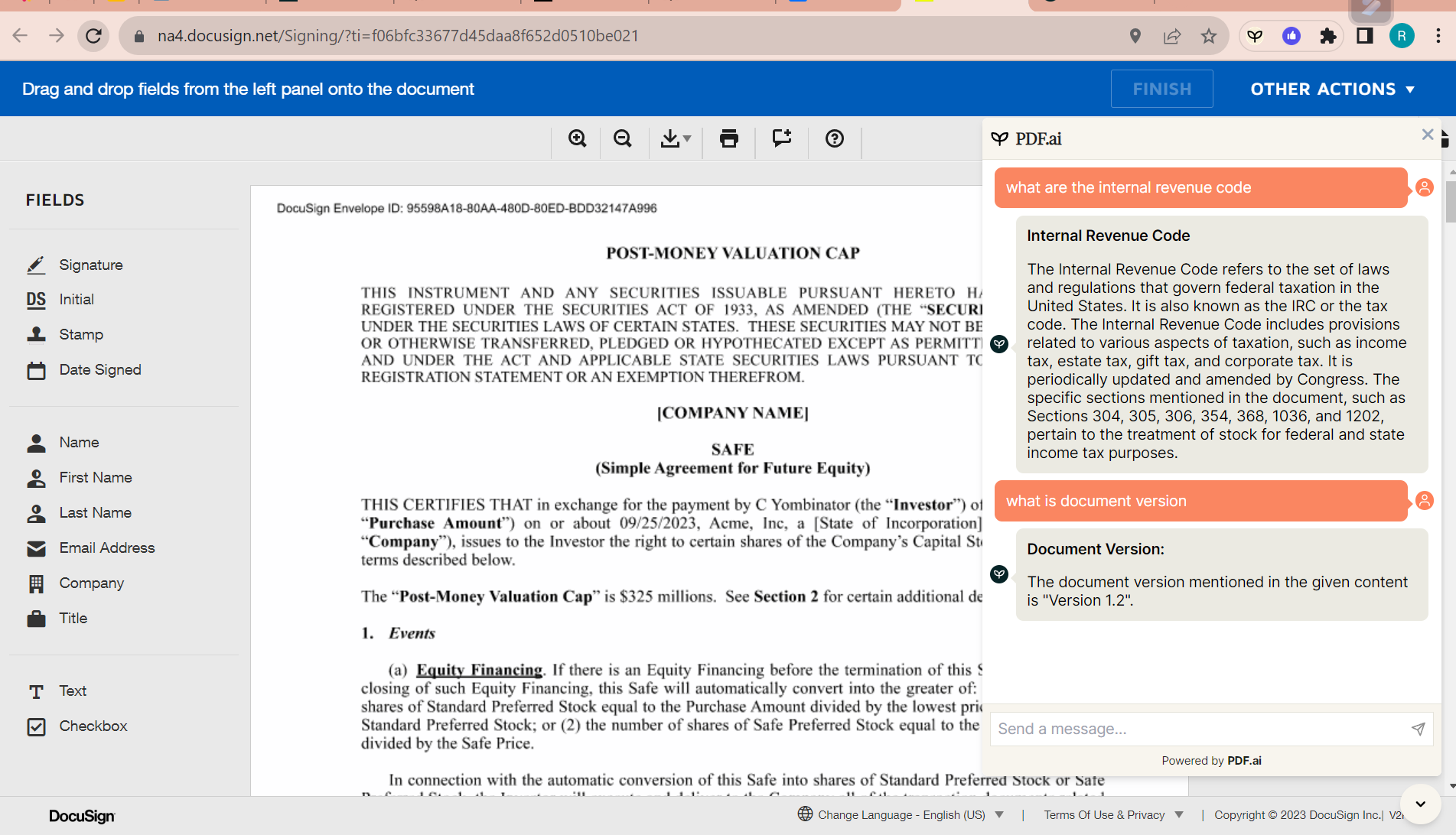
Task: Click the FINISH button
Action: point(1161,89)
